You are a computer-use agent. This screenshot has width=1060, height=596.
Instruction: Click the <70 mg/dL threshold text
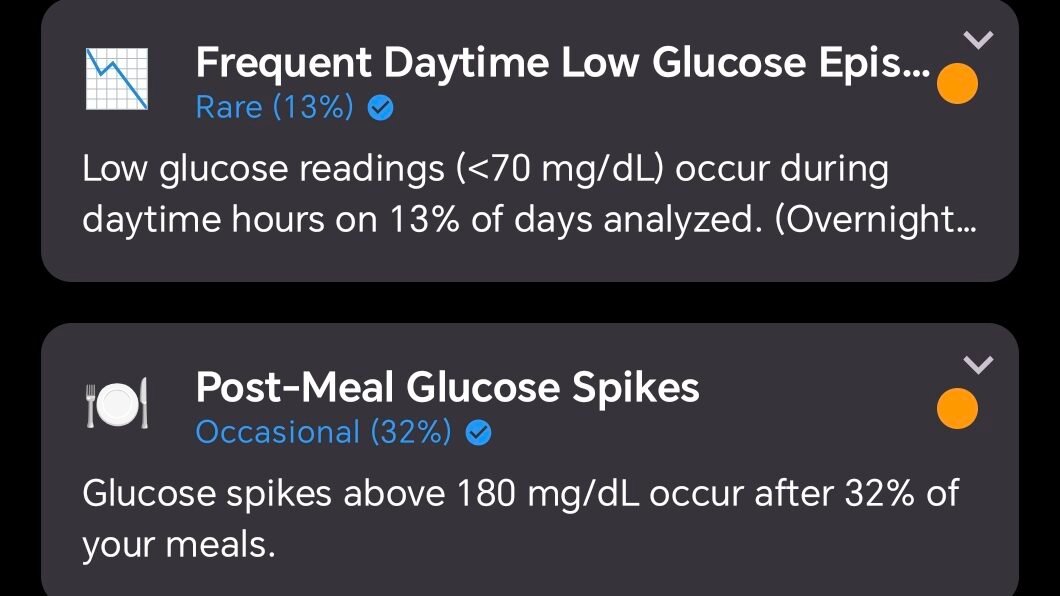click(563, 170)
